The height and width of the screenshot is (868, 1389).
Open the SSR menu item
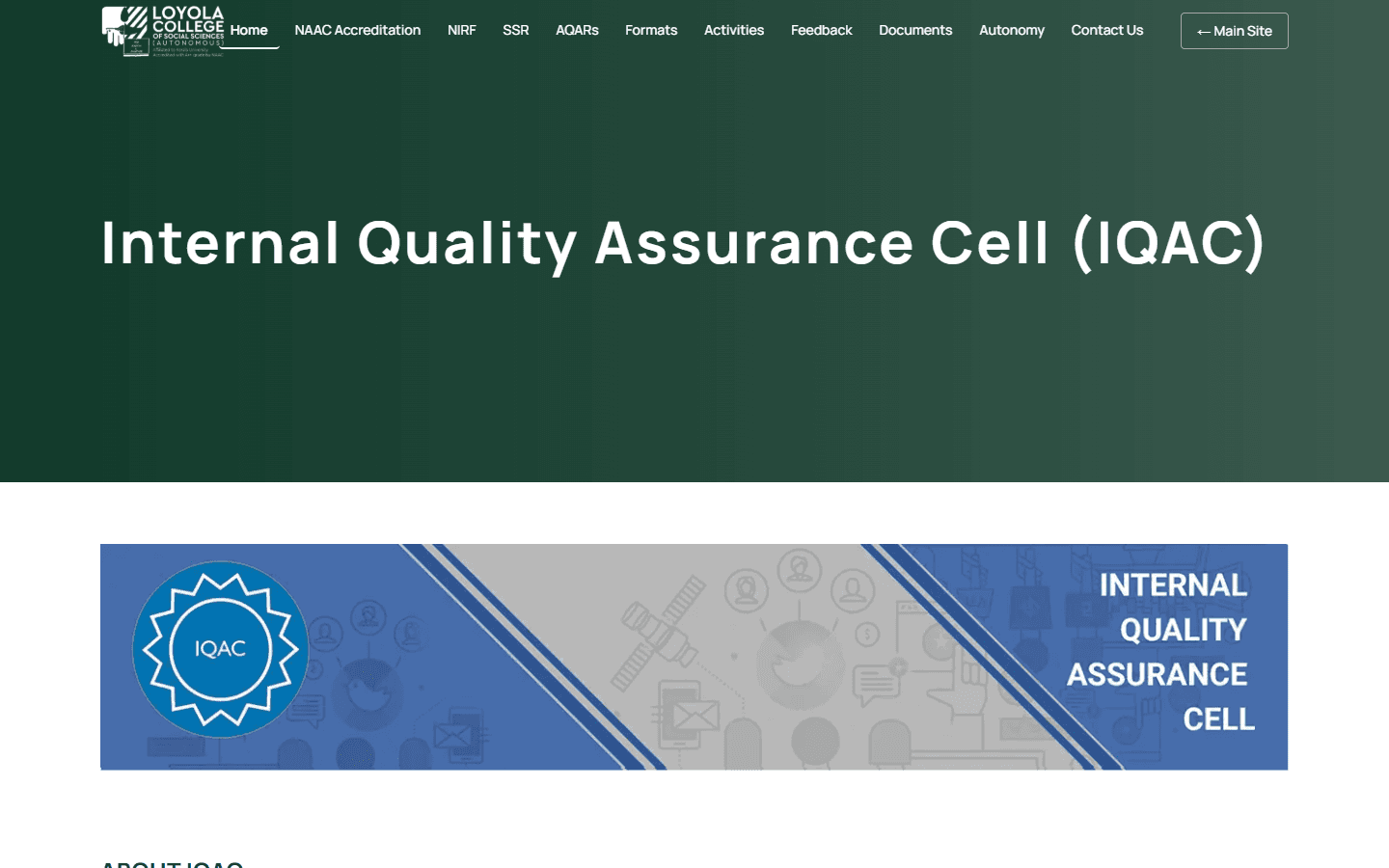[x=516, y=30]
